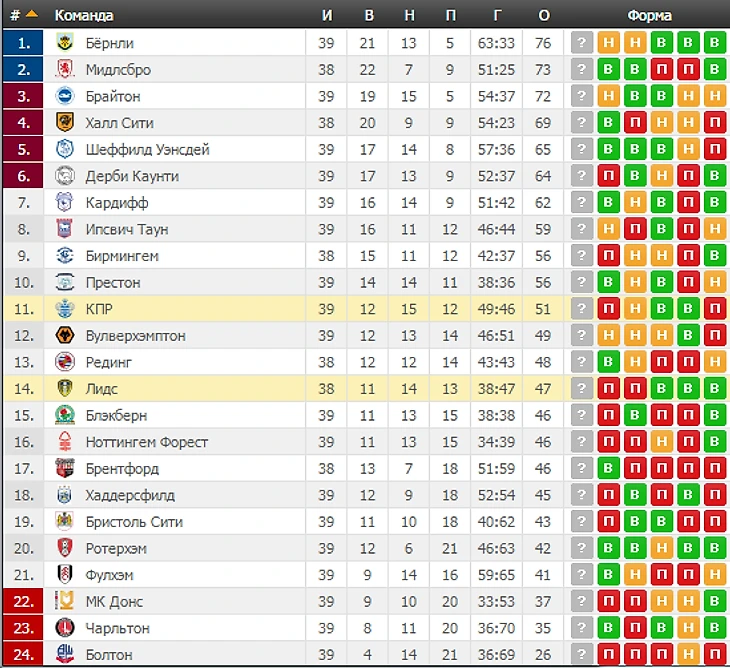Click the Middlesbrough club crest icon
The image size is (730, 668).
point(65,70)
